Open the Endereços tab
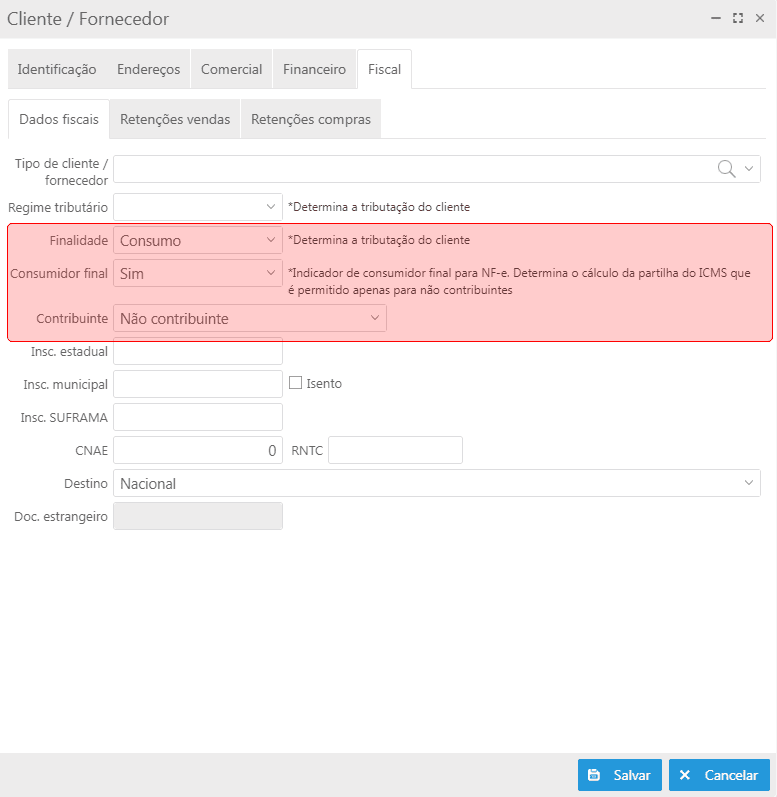Image resolution: width=777 pixels, height=797 pixels. pos(148,69)
